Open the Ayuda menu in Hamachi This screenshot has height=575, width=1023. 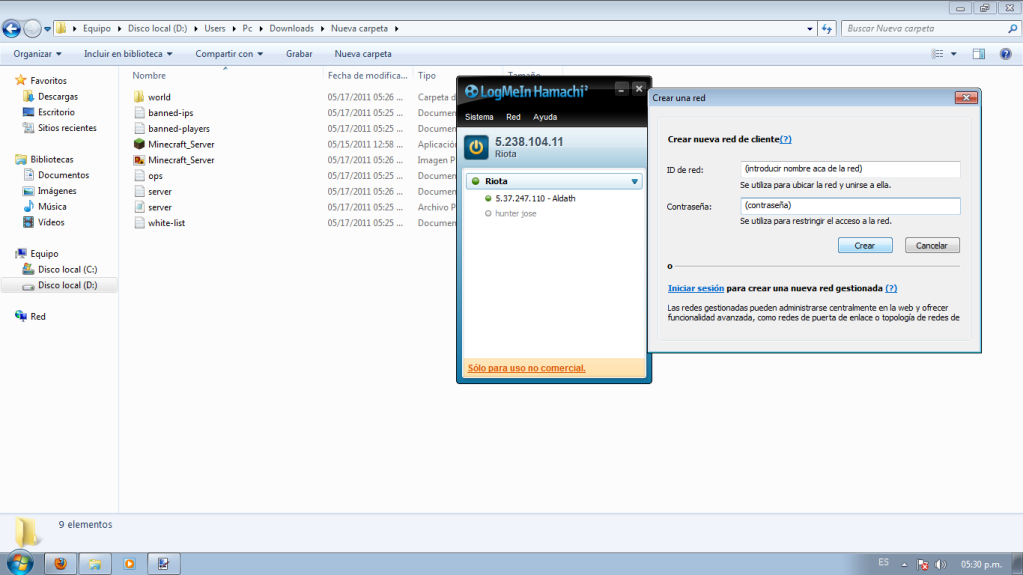(x=545, y=117)
